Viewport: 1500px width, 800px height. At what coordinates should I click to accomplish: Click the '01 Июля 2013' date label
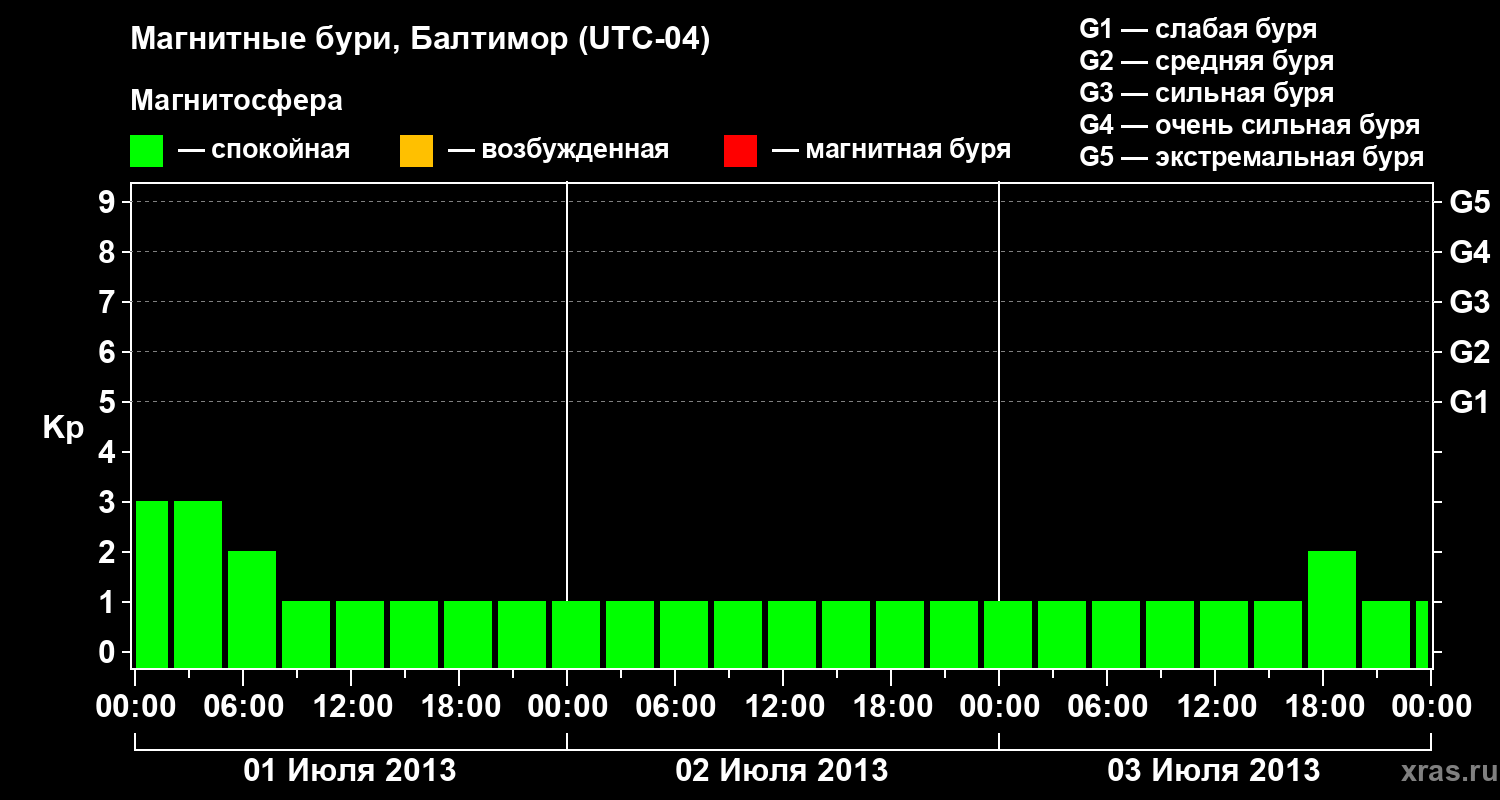pyautogui.click(x=351, y=771)
